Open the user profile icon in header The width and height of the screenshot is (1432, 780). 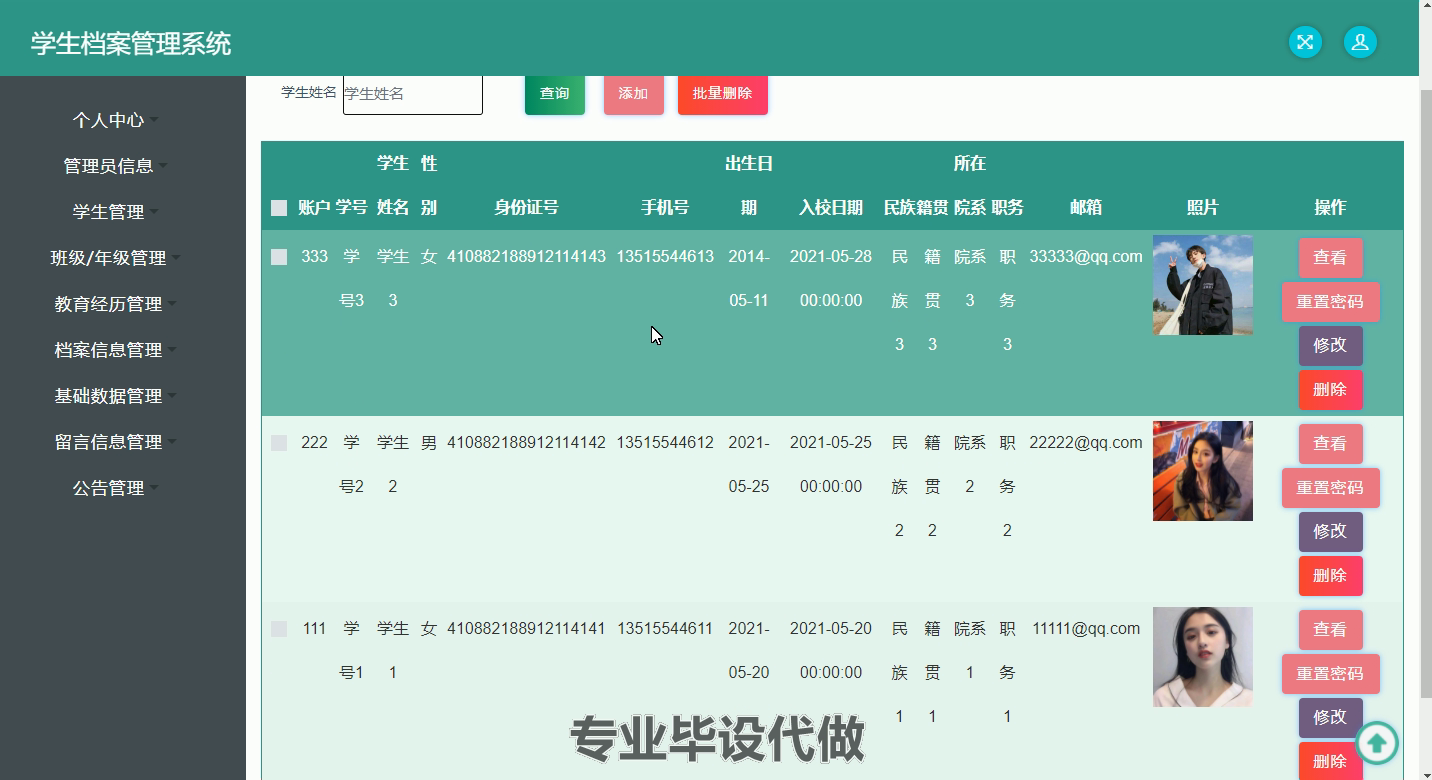[1360, 42]
